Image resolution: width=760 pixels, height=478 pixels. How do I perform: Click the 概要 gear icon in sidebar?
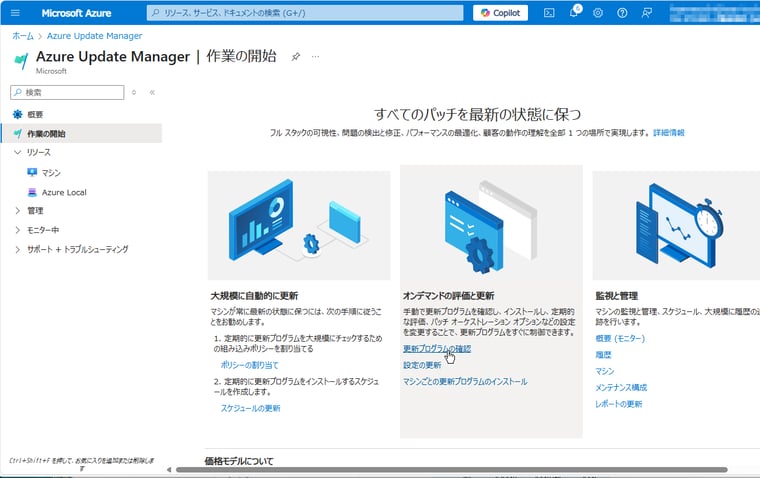click(x=17, y=114)
